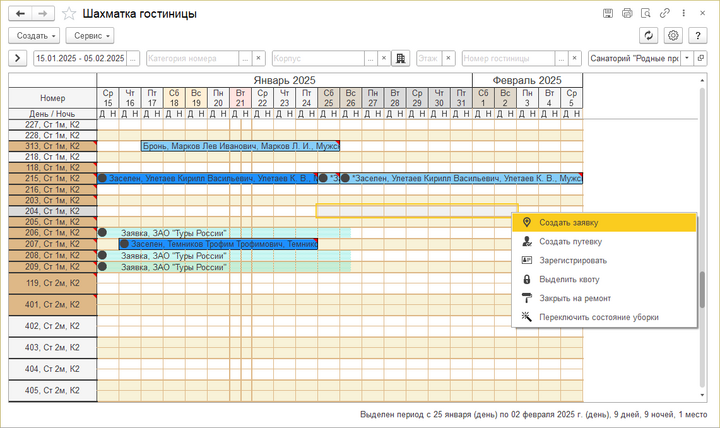Open the period picker with the ellipsis button
The image size is (720, 428).
133,58
